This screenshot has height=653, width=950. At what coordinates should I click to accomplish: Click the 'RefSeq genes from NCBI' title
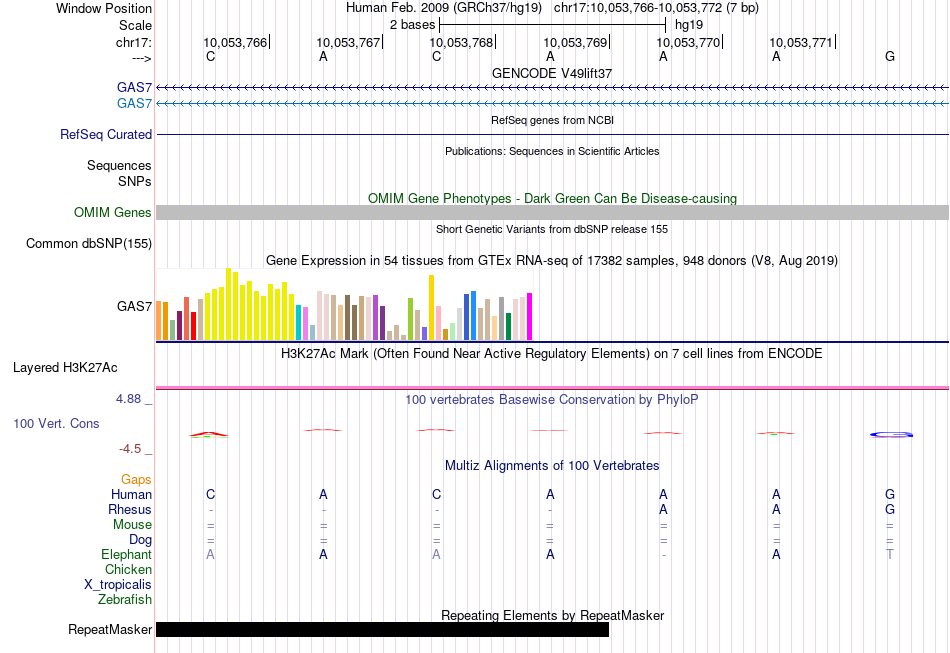point(552,120)
